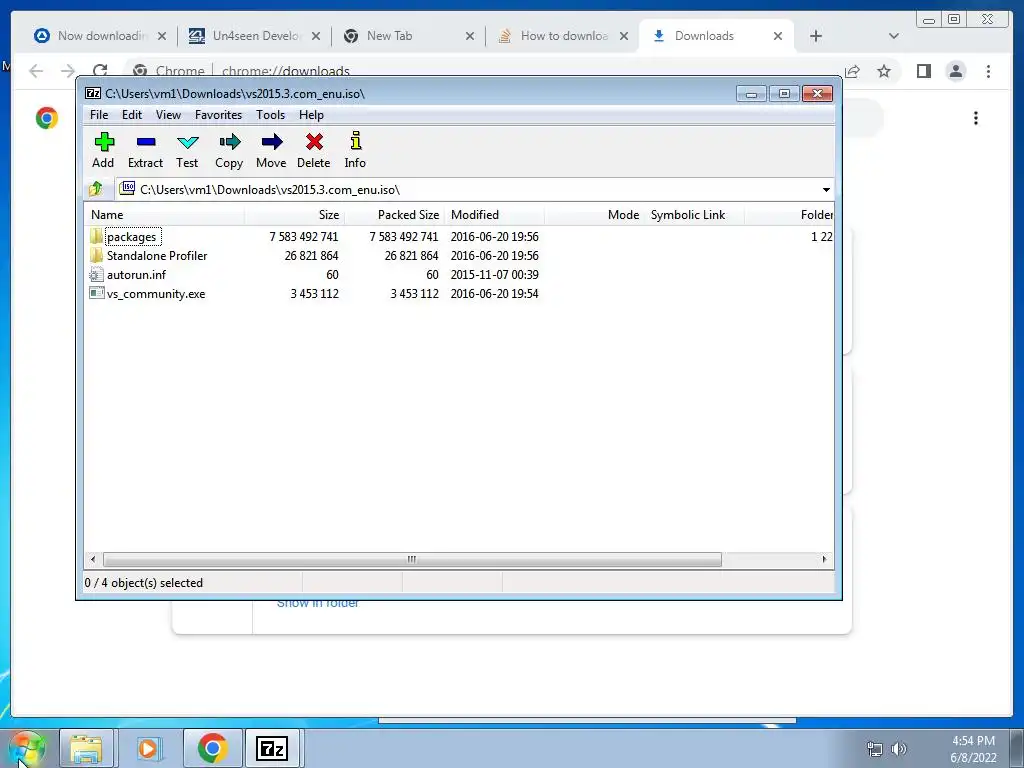Open the Help menu
Screen dimensions: 1024x768
coord(312,115)
